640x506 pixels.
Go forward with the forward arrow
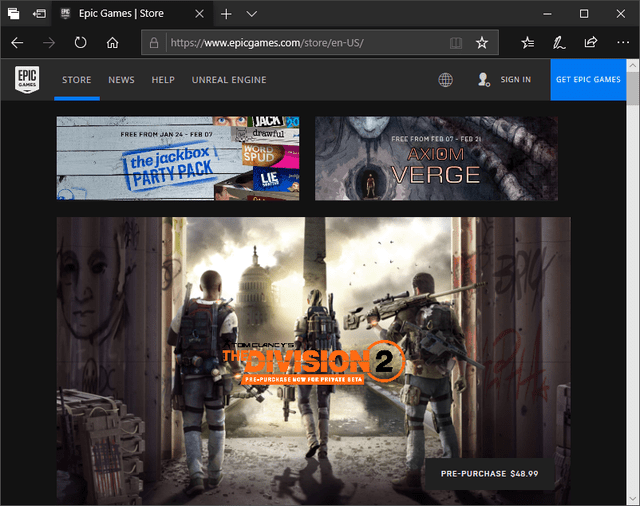click(49, 42)
